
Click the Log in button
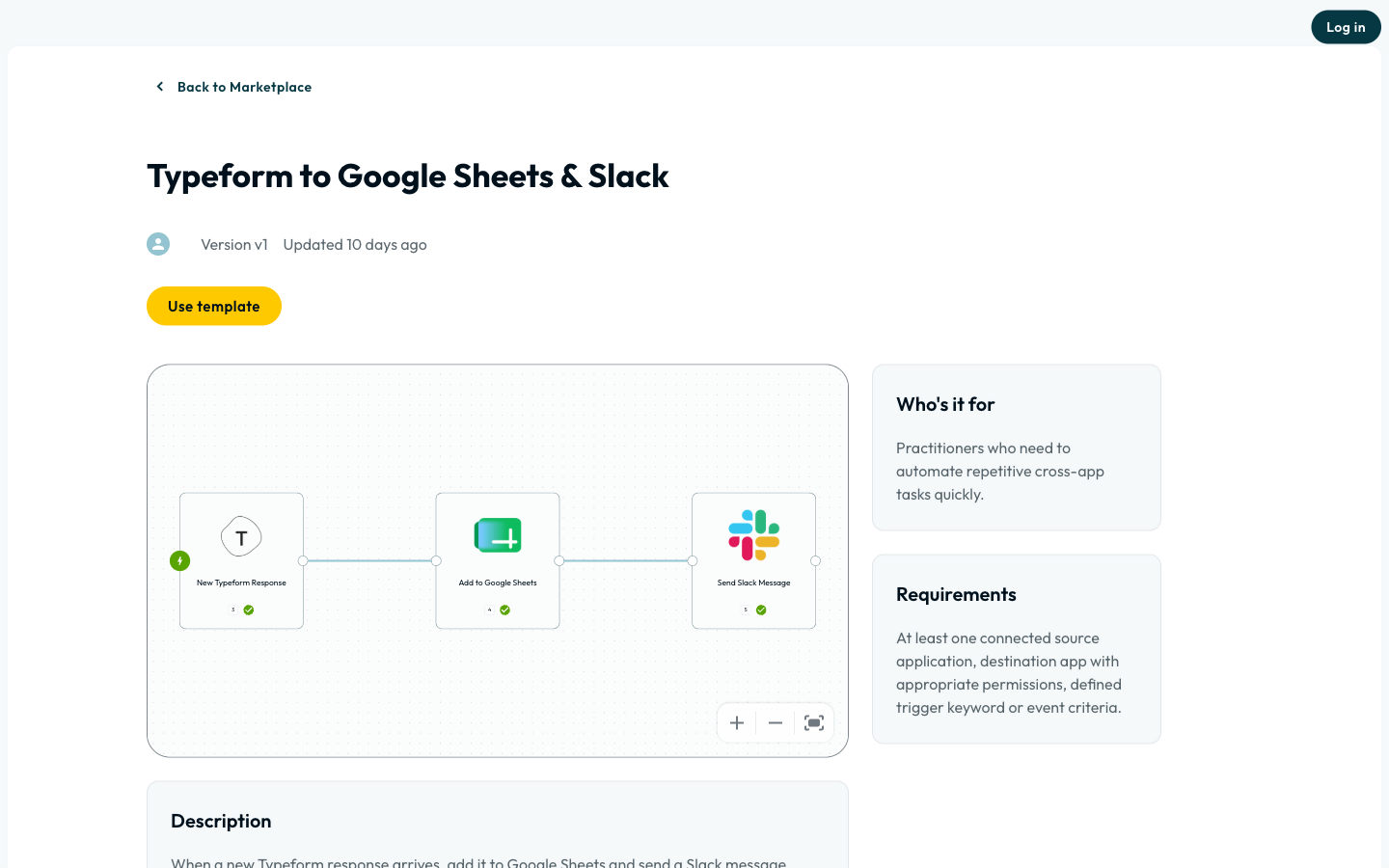click(x=1346, y=27)
